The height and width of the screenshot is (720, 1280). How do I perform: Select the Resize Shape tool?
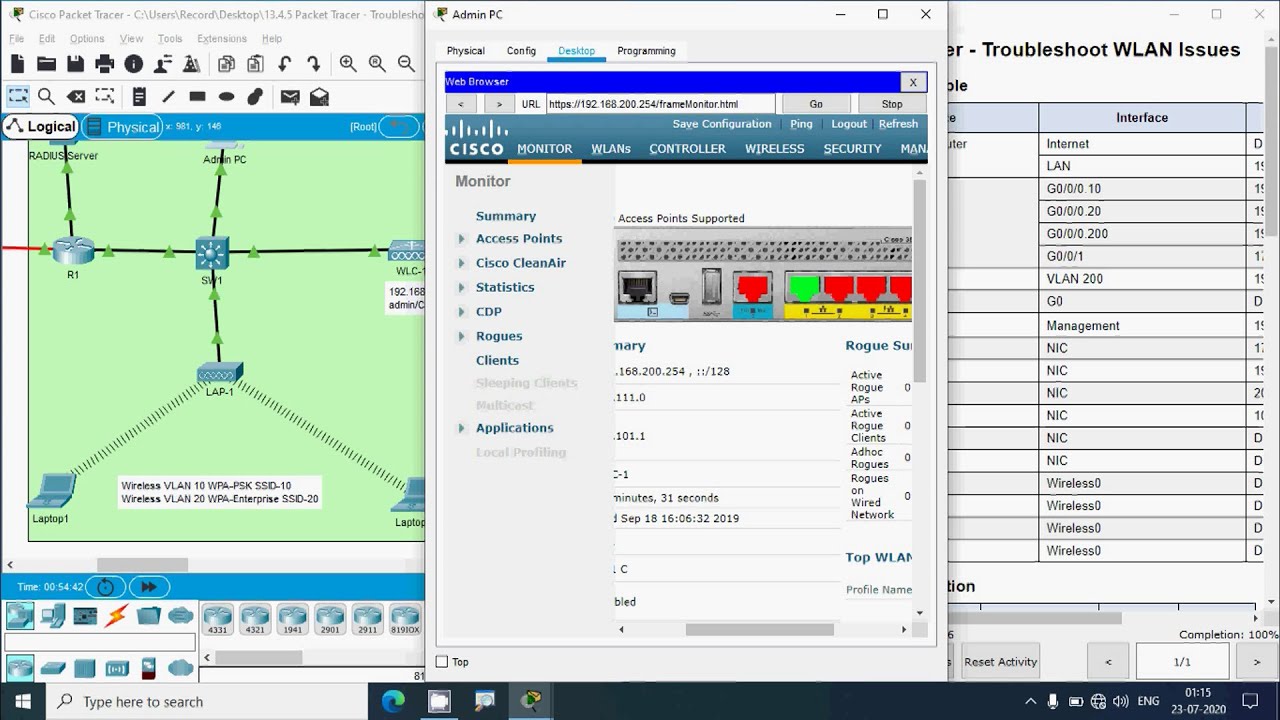104,96
